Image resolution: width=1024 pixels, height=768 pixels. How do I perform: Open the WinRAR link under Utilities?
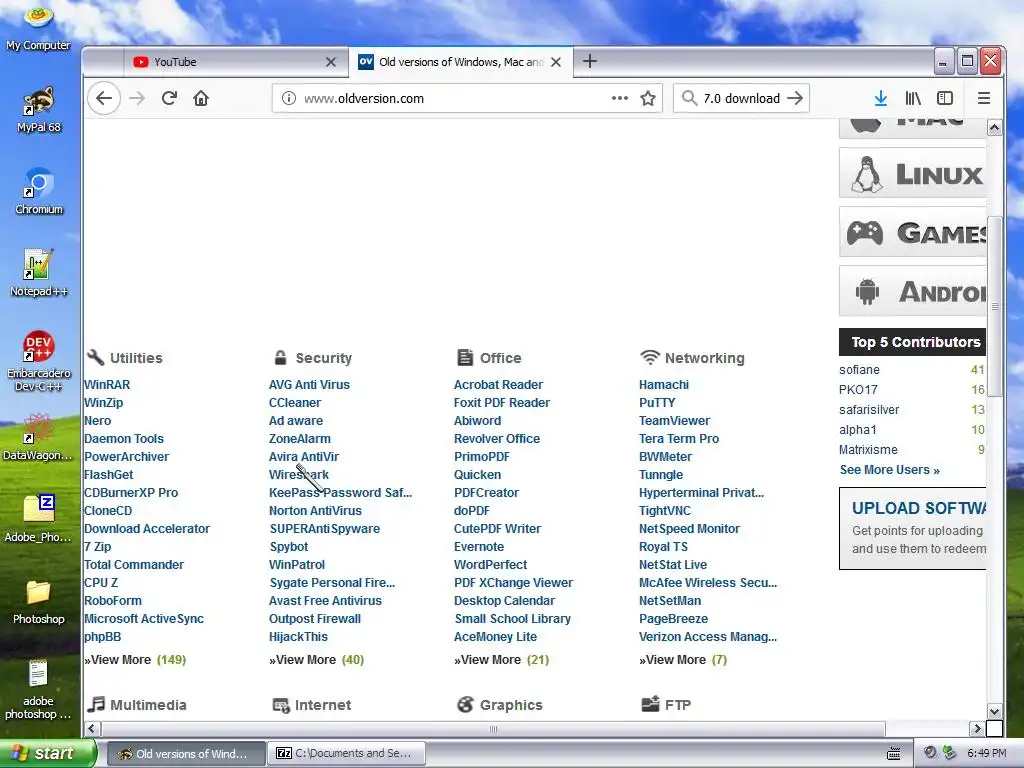107,385
